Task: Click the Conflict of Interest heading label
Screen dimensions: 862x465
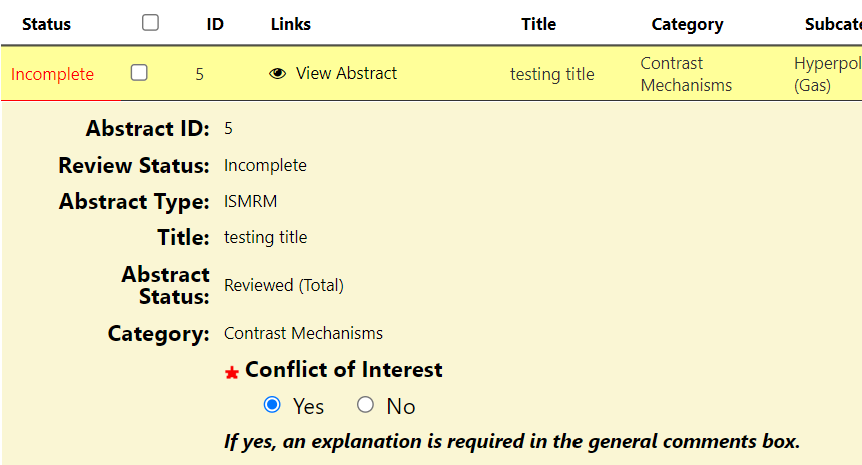Action: [343, 370]
